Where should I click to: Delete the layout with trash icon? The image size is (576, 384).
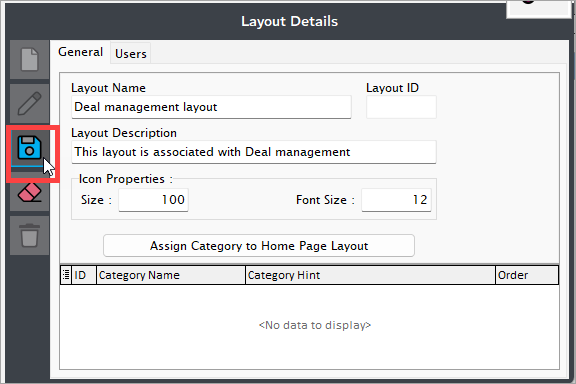[29, 236]
